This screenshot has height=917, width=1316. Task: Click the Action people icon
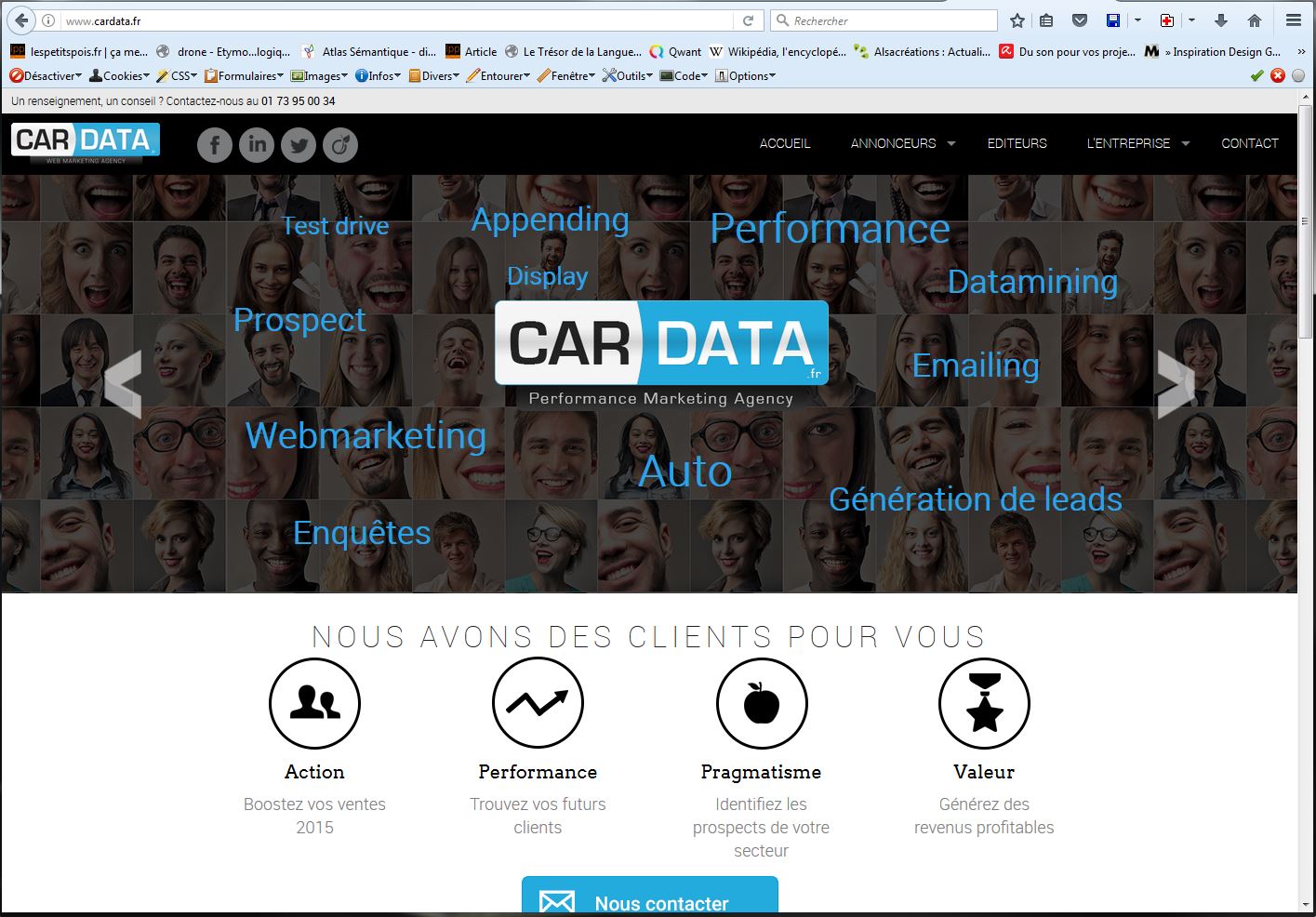pos(314,703)
